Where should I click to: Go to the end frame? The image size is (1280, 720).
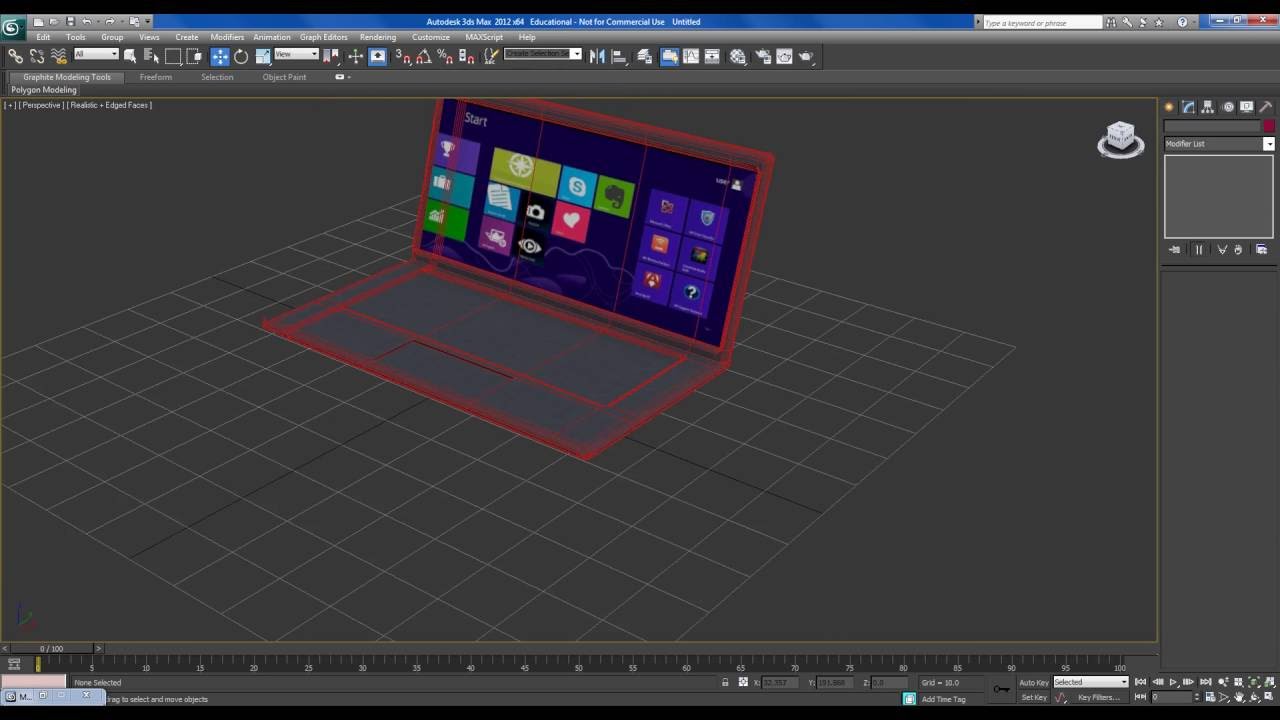[x=1206, y=682]
